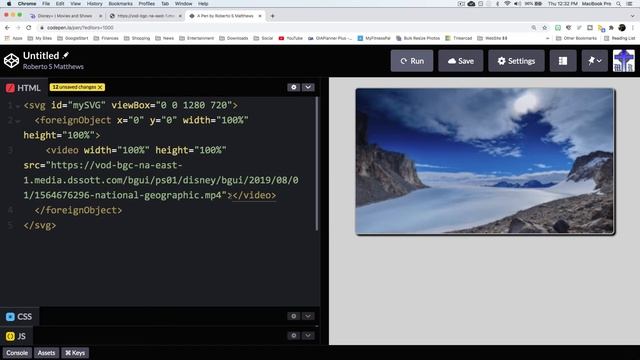Viewport: 640px width, 360px height.
Task: Open the Profiles menu
Action: pyautogui.click(x=147, y=4)
